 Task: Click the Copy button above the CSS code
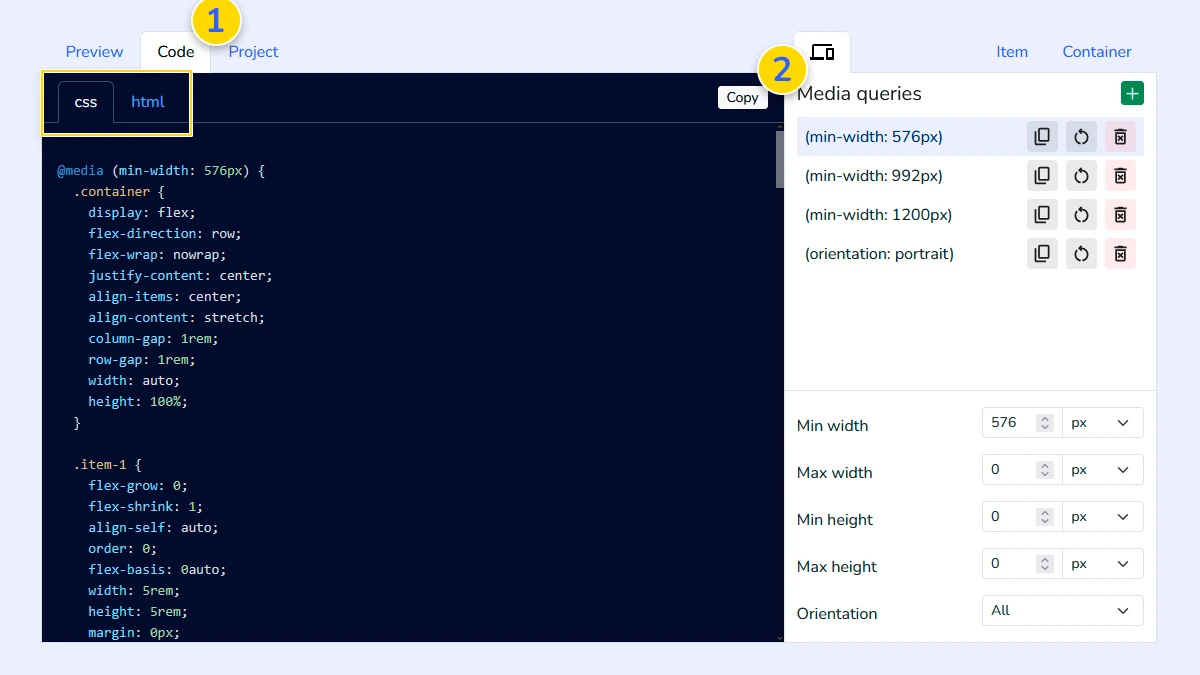[x=742, y=97]
